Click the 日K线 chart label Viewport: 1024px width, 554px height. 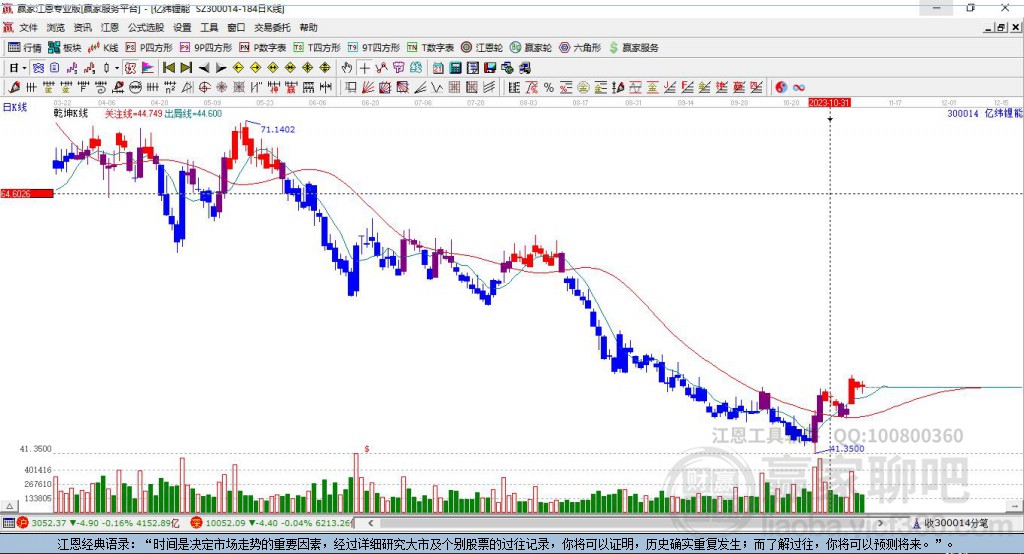(x=15, y=107)
